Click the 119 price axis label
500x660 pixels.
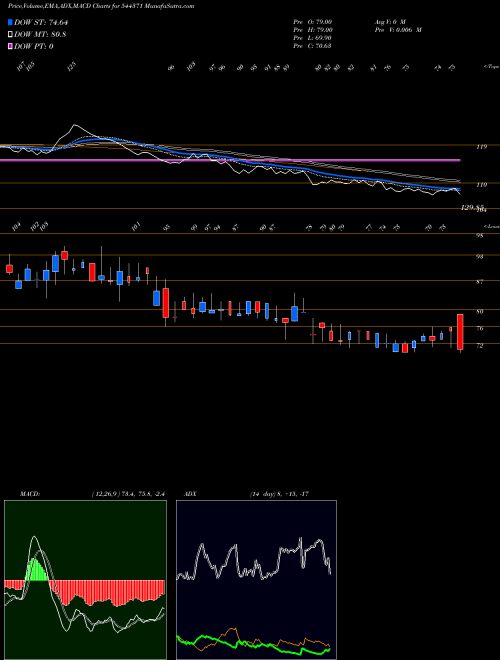(482, 147)
